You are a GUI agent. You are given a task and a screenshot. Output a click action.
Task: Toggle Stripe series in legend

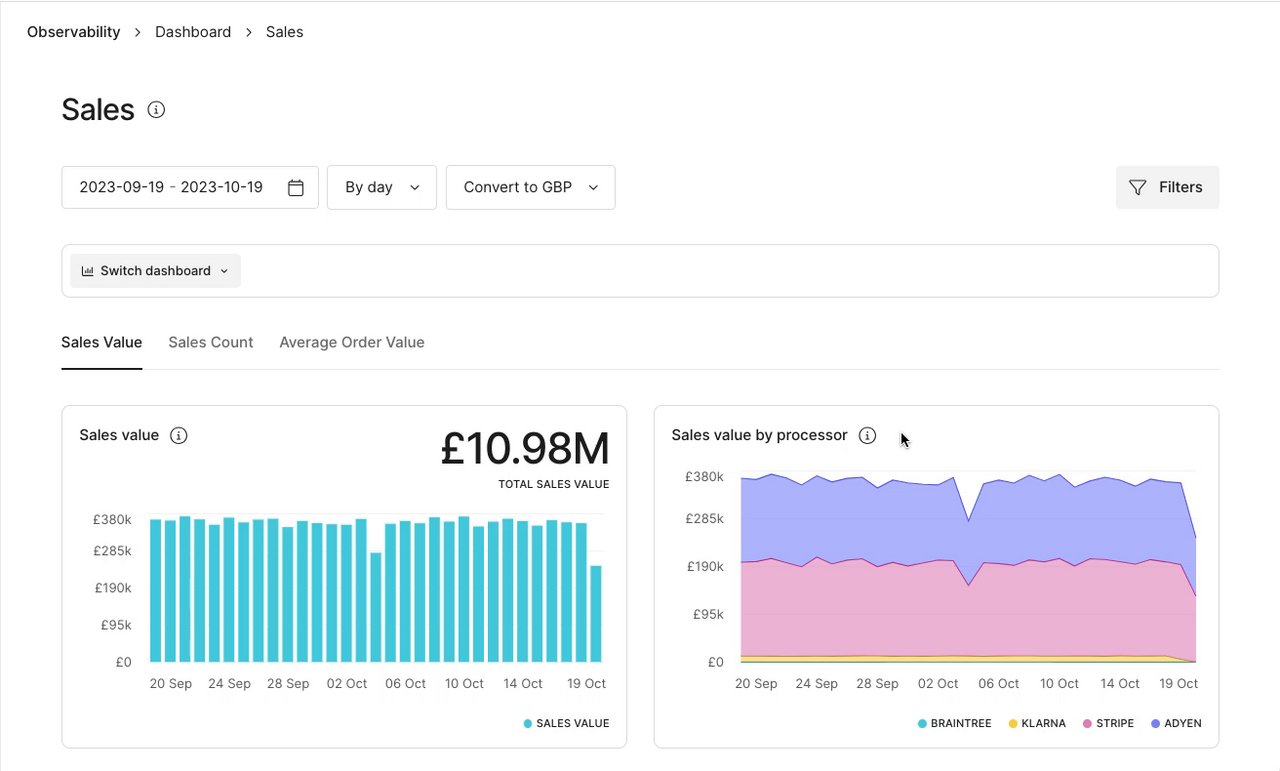pos(1088,723)
